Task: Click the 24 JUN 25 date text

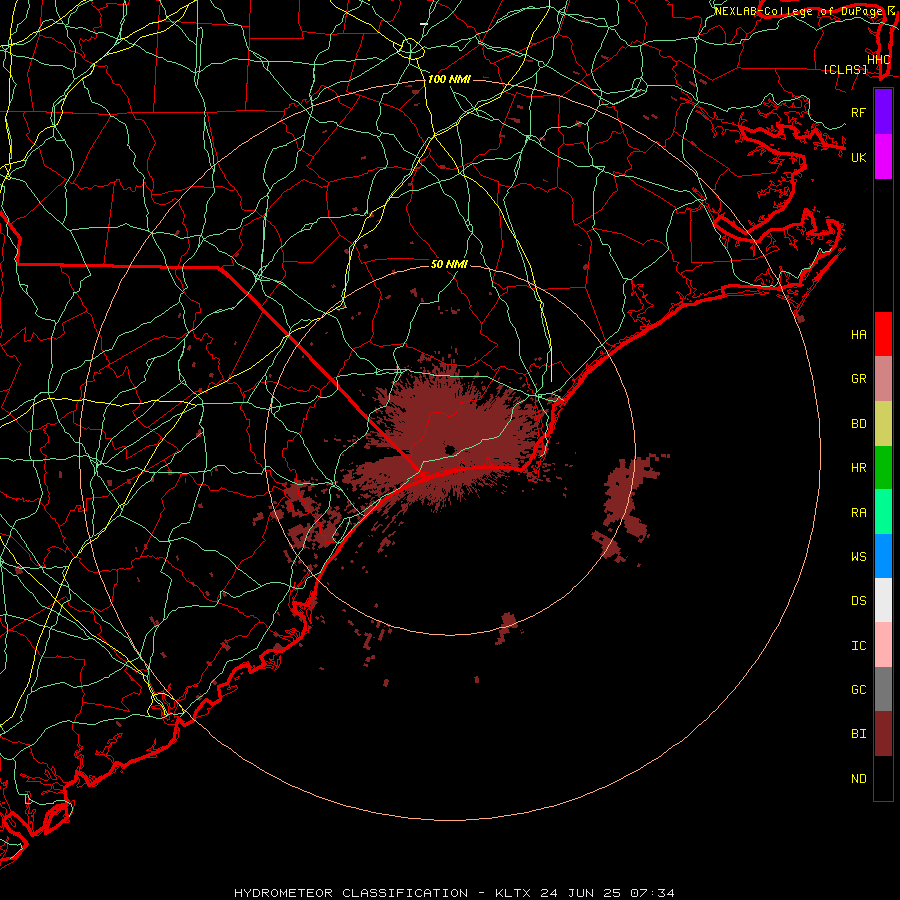Action: click(x=580, y=893)
